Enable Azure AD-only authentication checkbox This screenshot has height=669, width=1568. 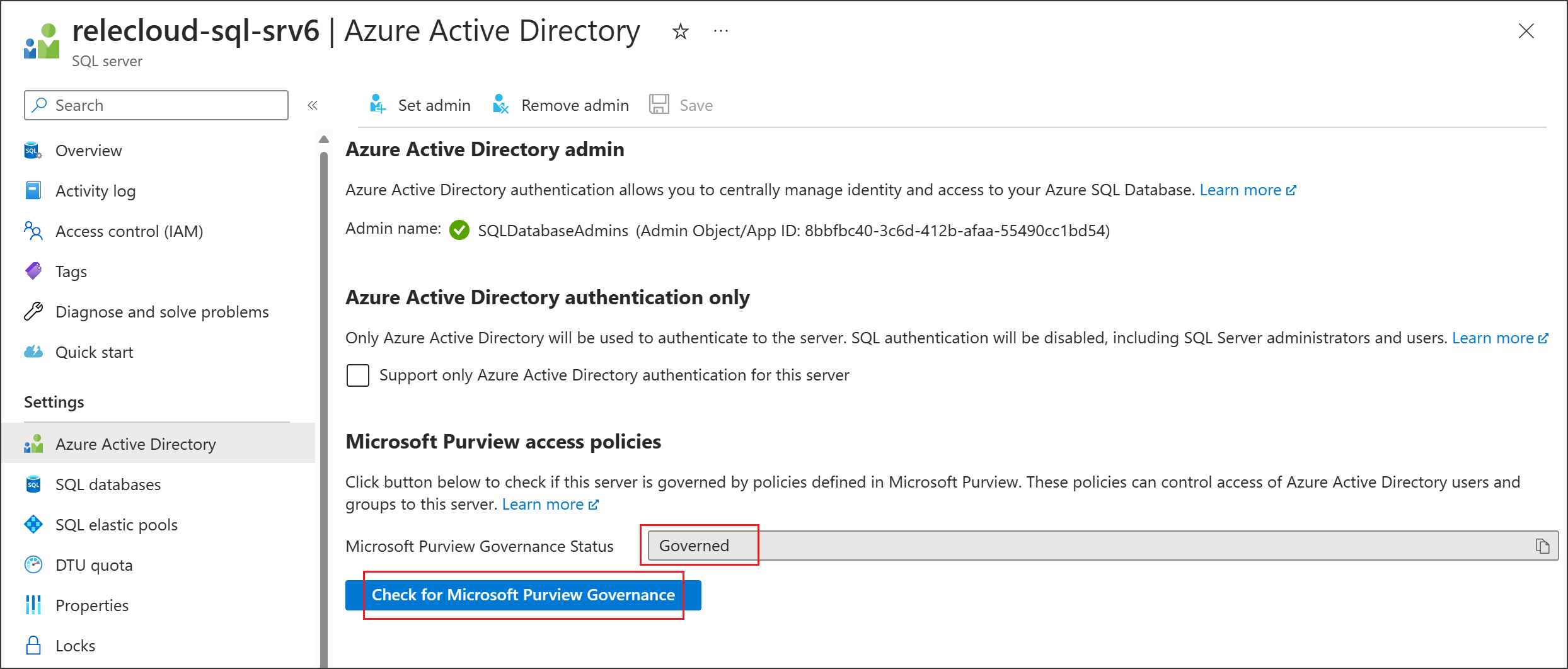[x=358, y=375]
